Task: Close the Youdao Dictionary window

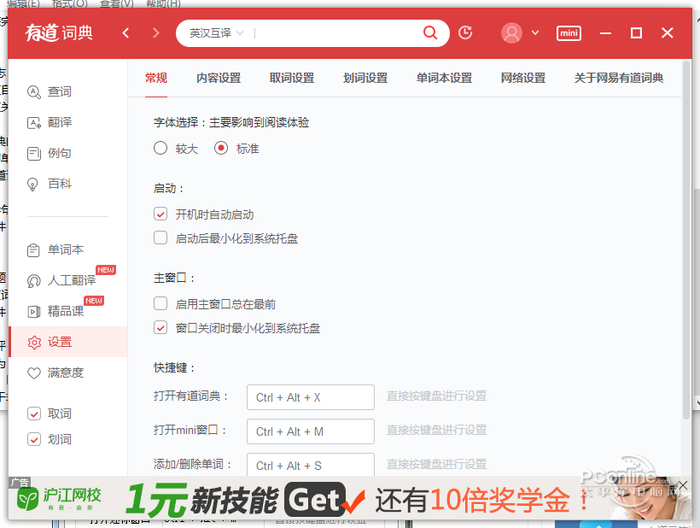Action: point(667,33)
